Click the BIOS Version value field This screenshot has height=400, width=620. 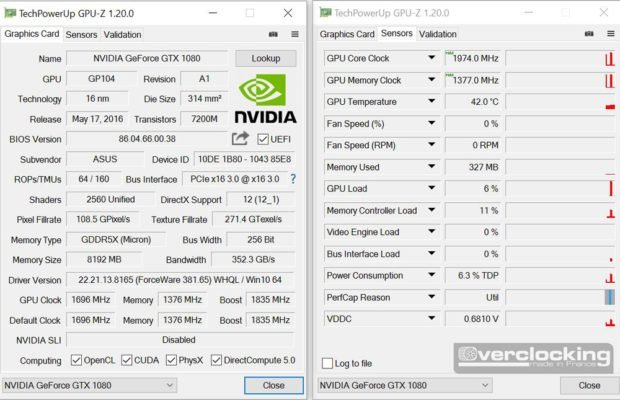(x=147, y=139)
